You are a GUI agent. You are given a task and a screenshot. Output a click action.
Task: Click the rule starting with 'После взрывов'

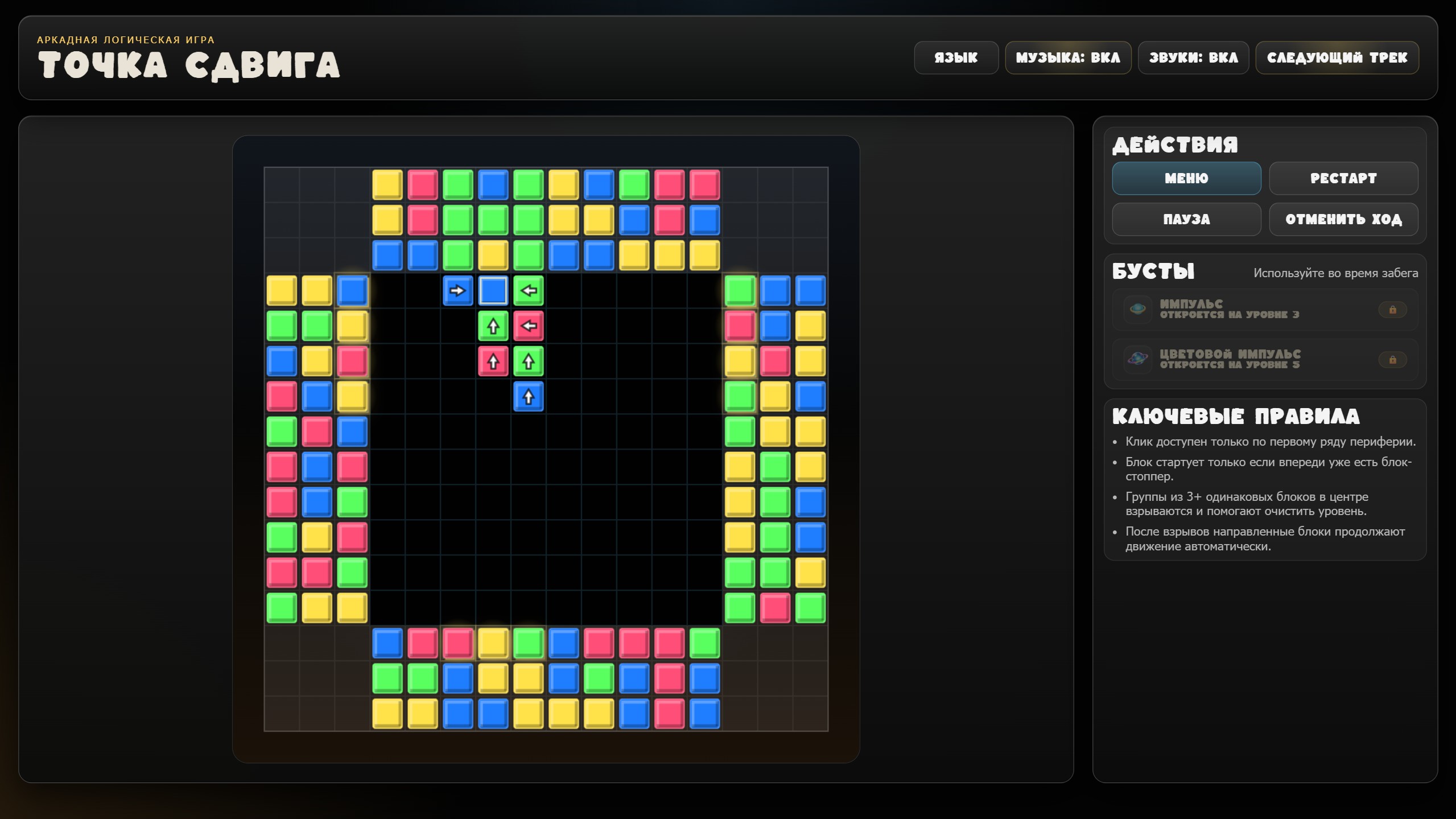(x=1265, y=538)
